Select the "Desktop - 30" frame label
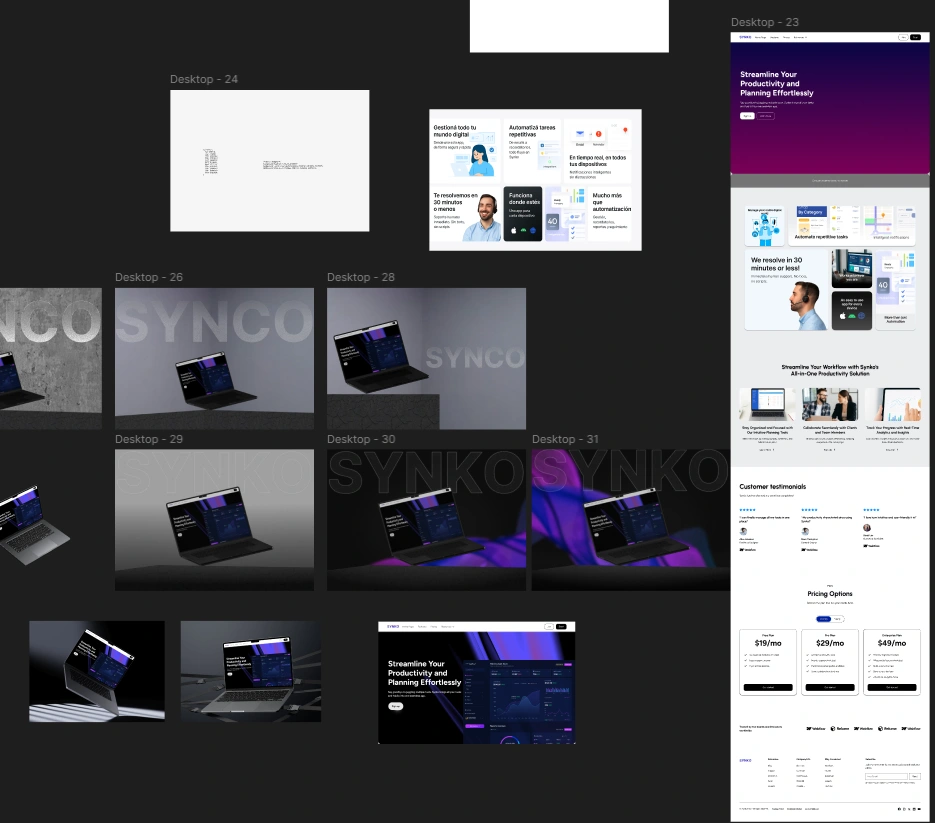 coord(361,439)
